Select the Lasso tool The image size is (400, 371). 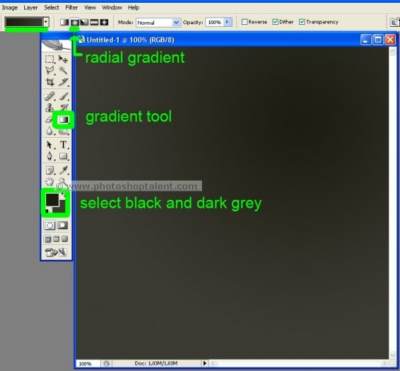point(50,70)
